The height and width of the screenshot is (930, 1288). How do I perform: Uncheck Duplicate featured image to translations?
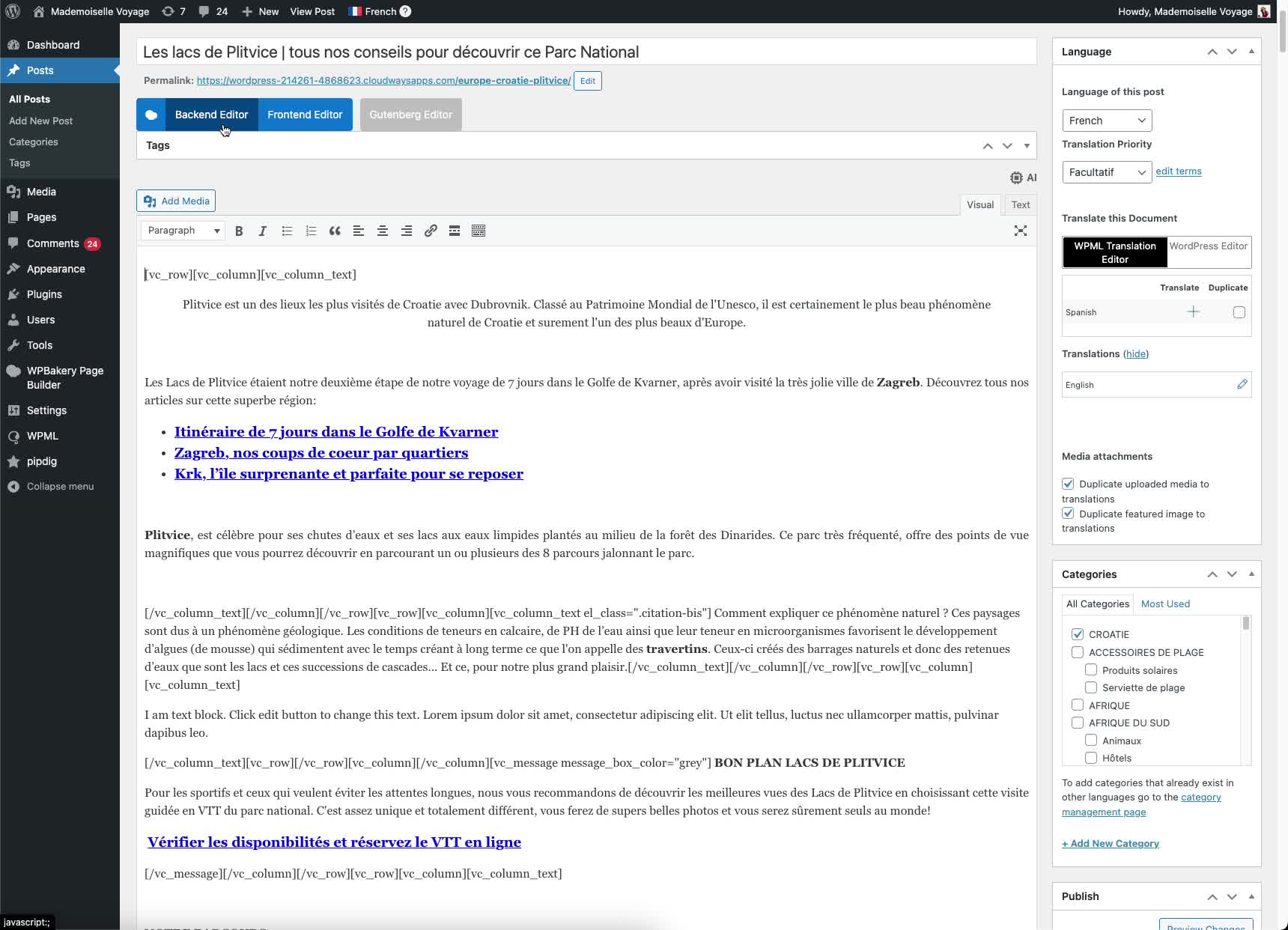[x=1068, y=514]
